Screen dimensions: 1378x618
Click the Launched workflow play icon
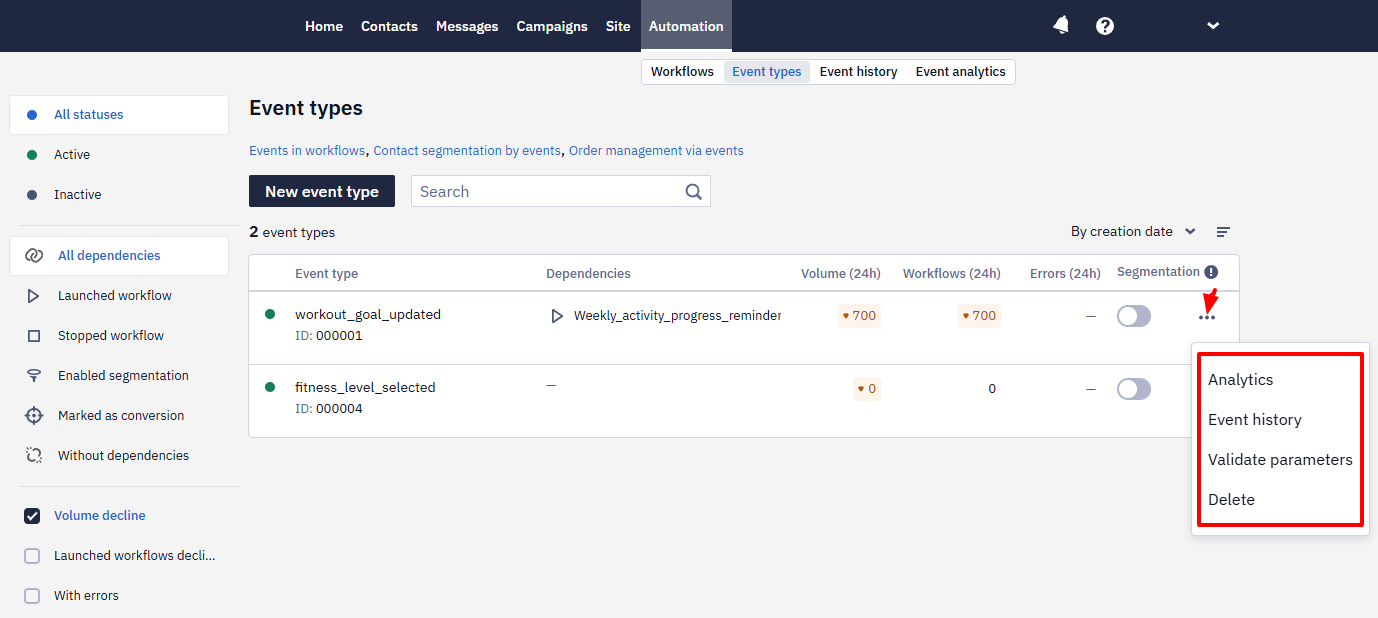click(33, 296)
